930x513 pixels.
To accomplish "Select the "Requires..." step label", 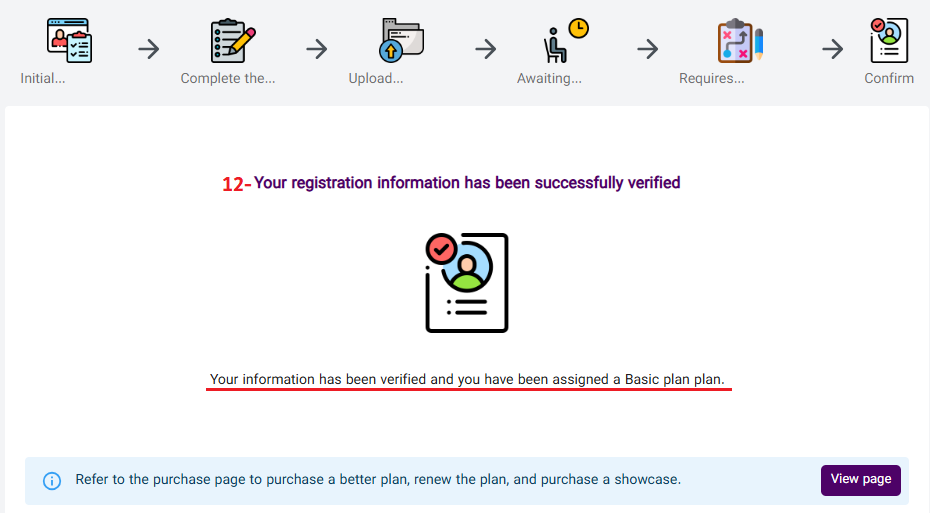I will [x=712, y=78].
